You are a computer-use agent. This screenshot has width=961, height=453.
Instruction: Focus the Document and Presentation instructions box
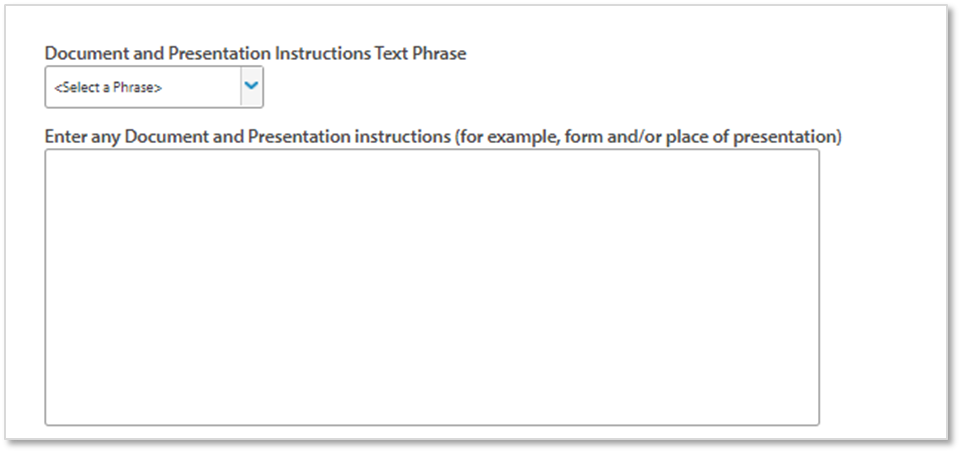click(x=432, y=287)
